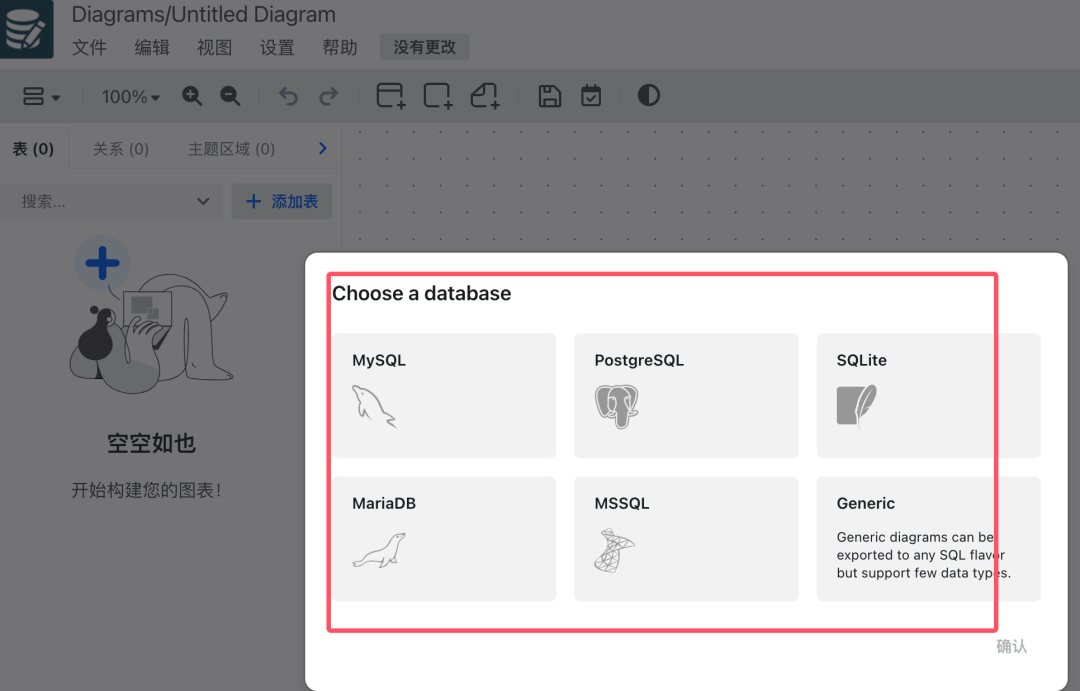Click the zoom out magnifier icon
This screenshot has width=1080, height=691.
pyautogui.click(x=230, y=96)
